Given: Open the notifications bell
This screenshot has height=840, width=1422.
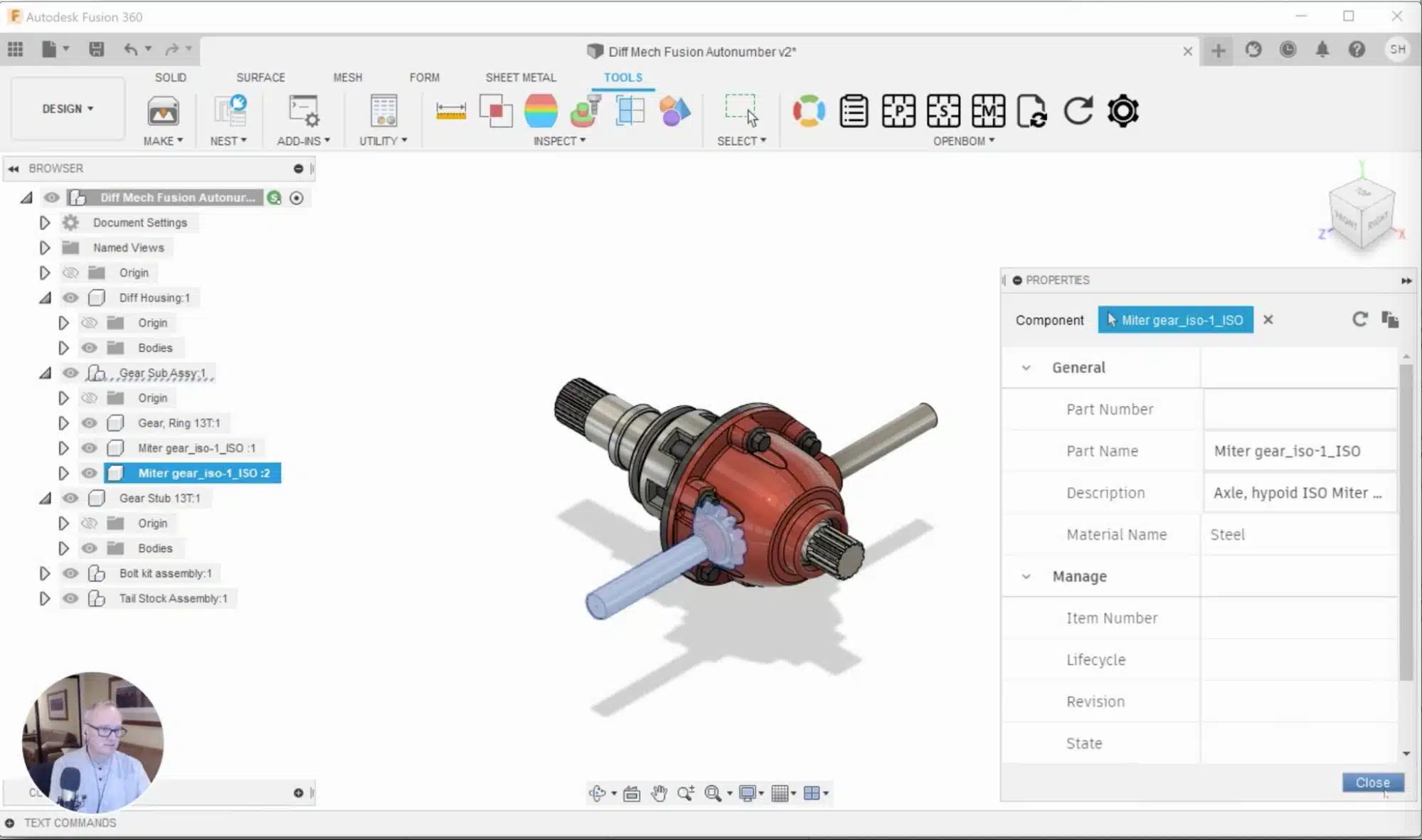Looking at the screenshot, I should (1322, 50).
